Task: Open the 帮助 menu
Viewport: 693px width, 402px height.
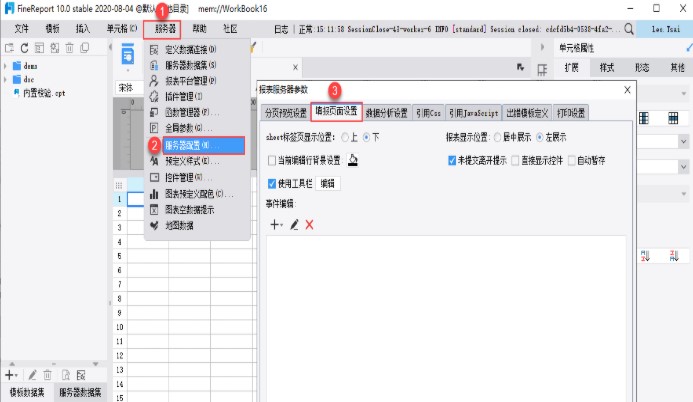Action: coord(199,29)
